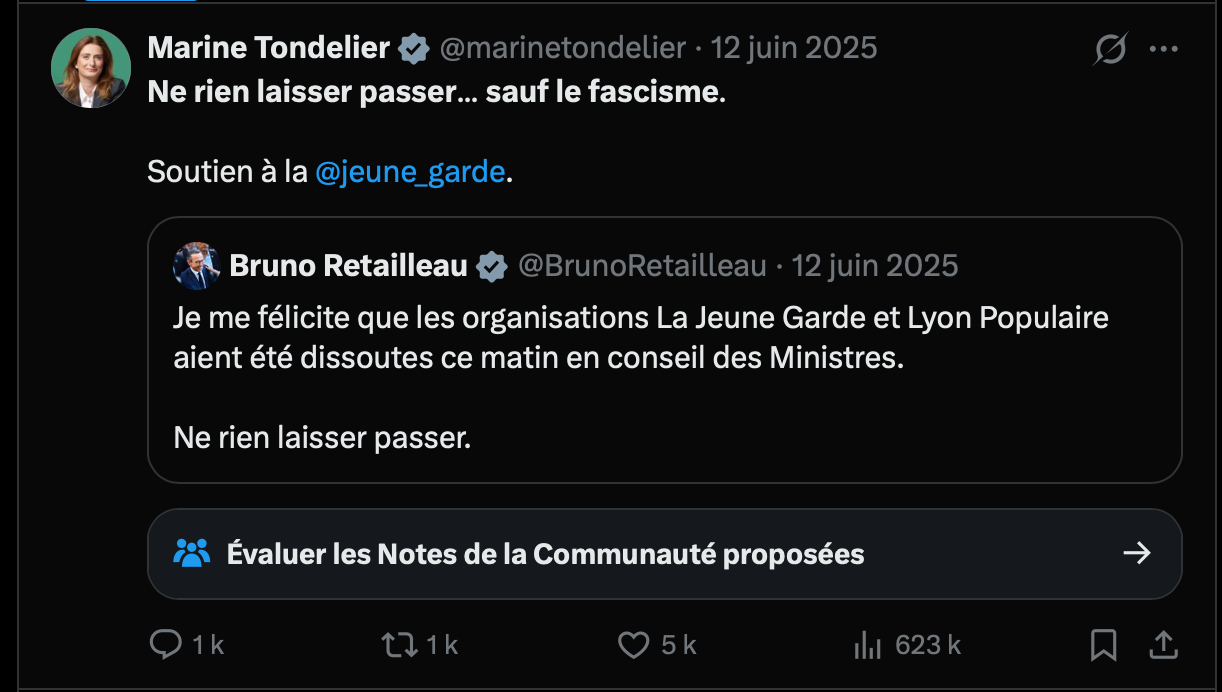
Task: Click the verified badge beside Marine Tondelier
Action: click(x=414, y=48)
